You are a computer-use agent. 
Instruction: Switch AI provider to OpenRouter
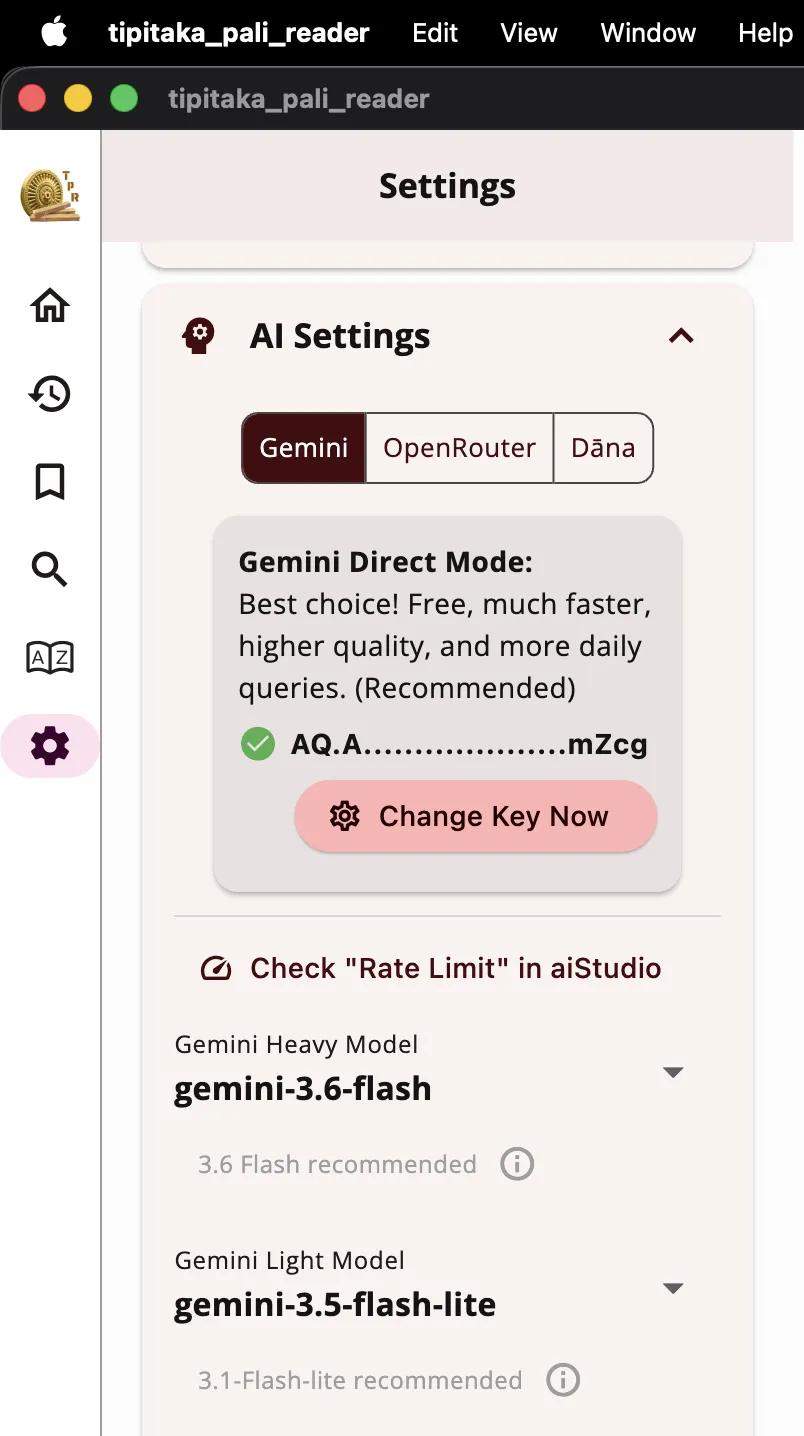(460, 448)
